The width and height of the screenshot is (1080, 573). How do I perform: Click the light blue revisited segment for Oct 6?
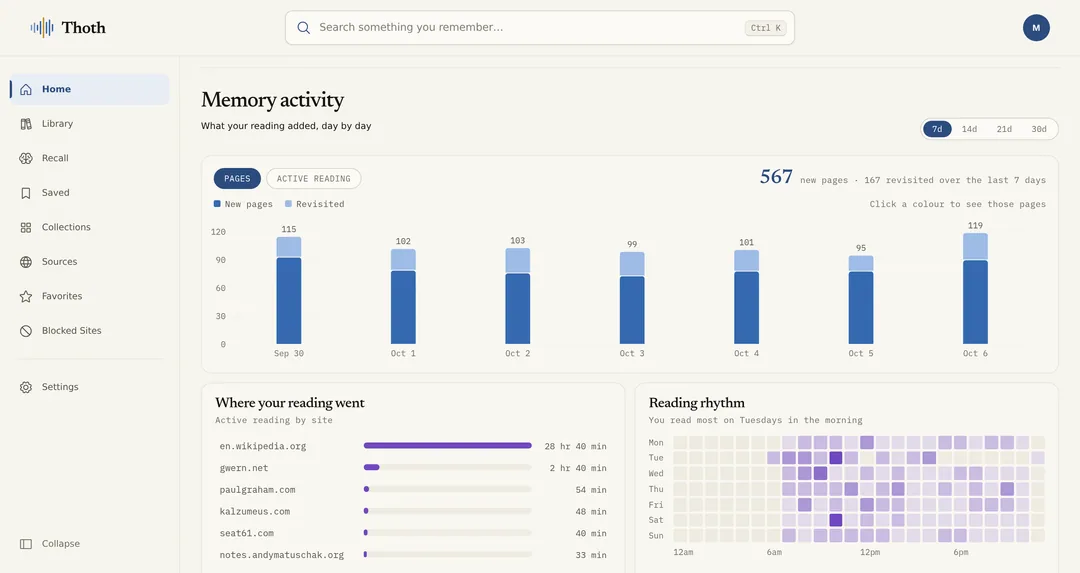975,247
